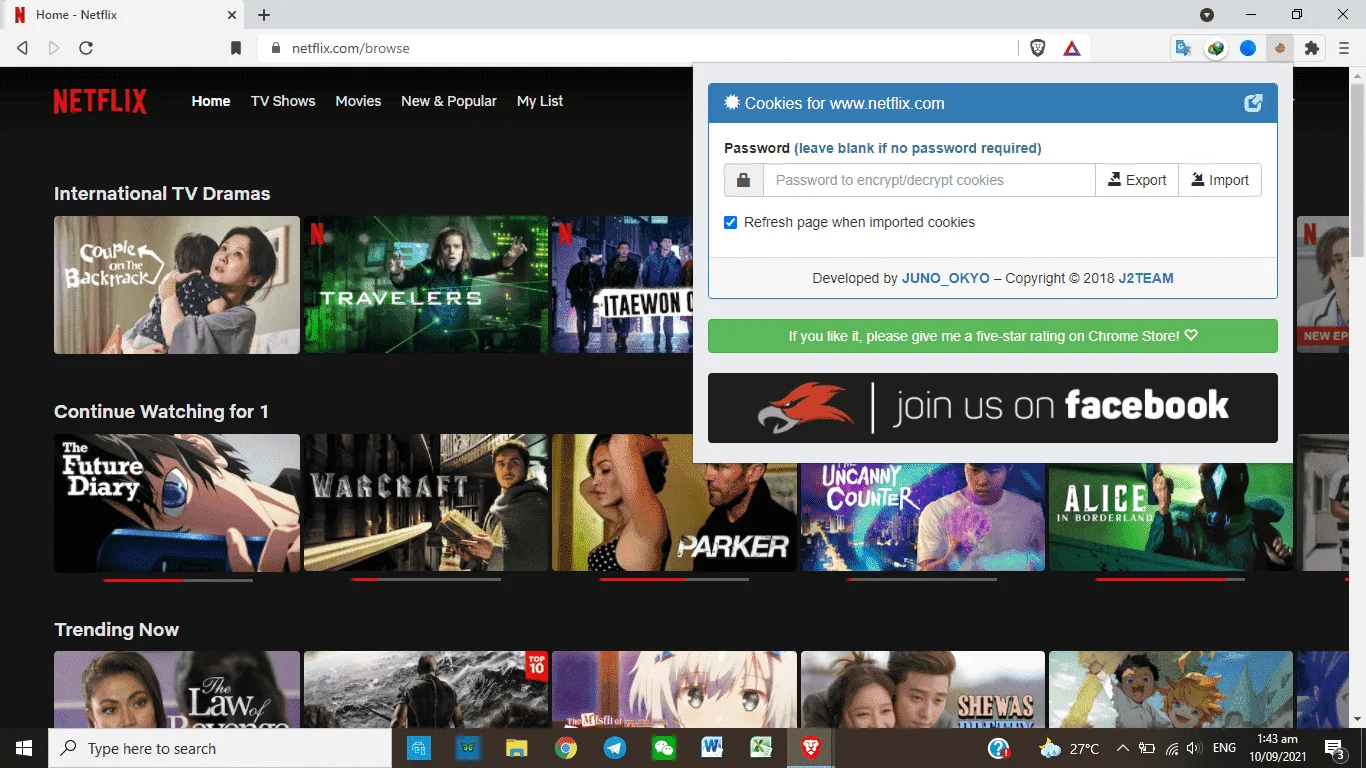This screenshot has height=768, width=1366.
Task: Resume The Uncanny Counter
Action: click(923, 517)
